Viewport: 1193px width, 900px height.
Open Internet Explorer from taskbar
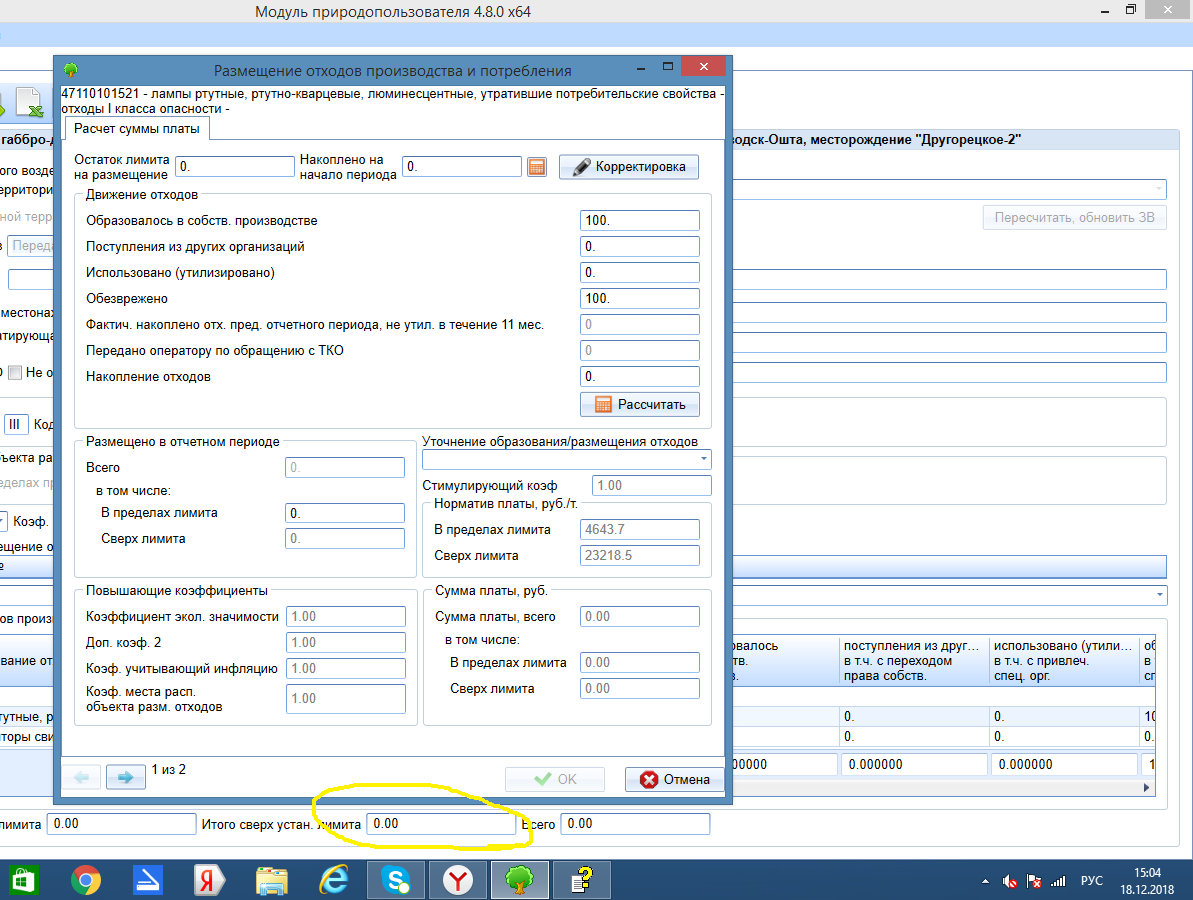(x=334, y=881)
